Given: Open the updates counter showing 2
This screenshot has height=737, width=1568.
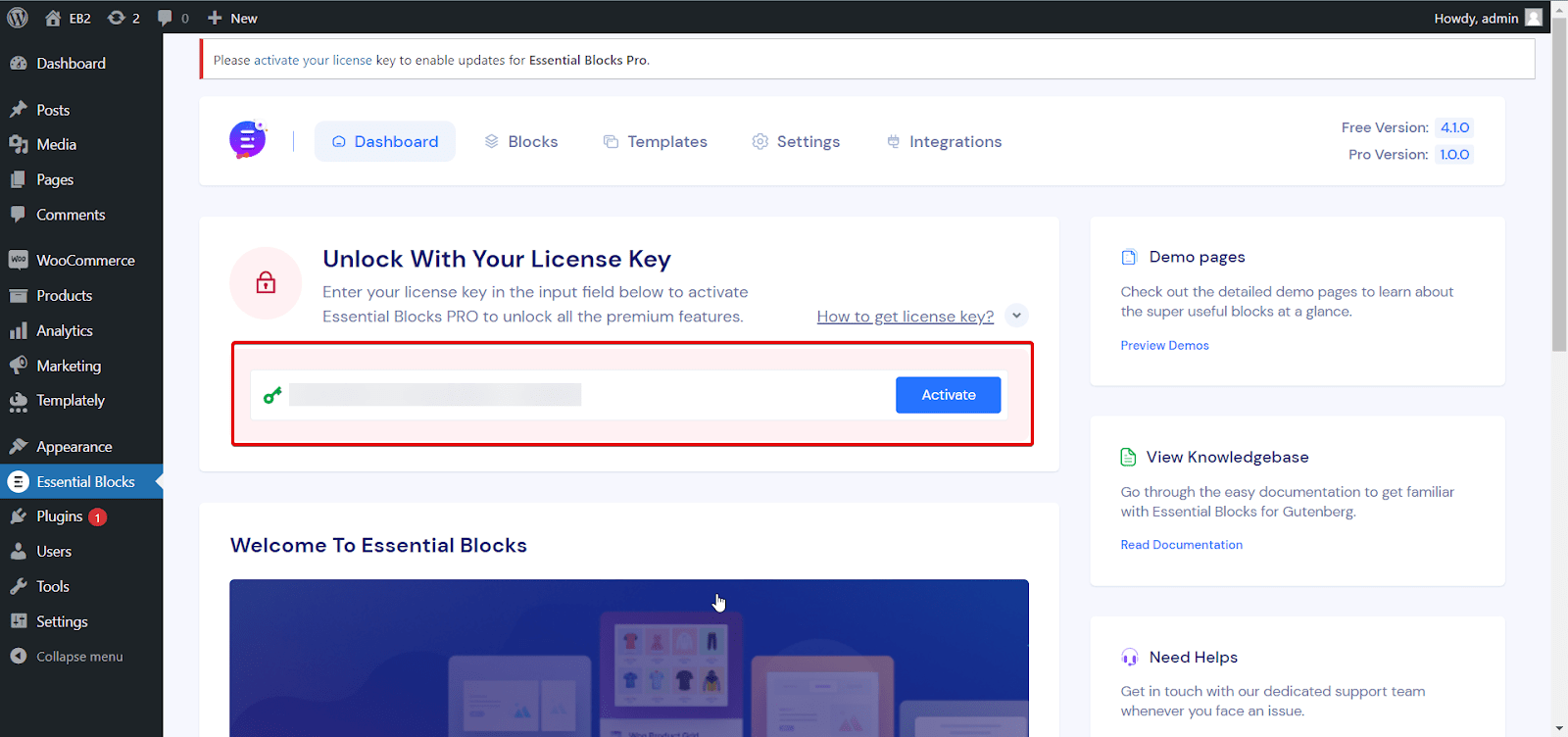Looking at the screenshot, I should coord(123,18).
